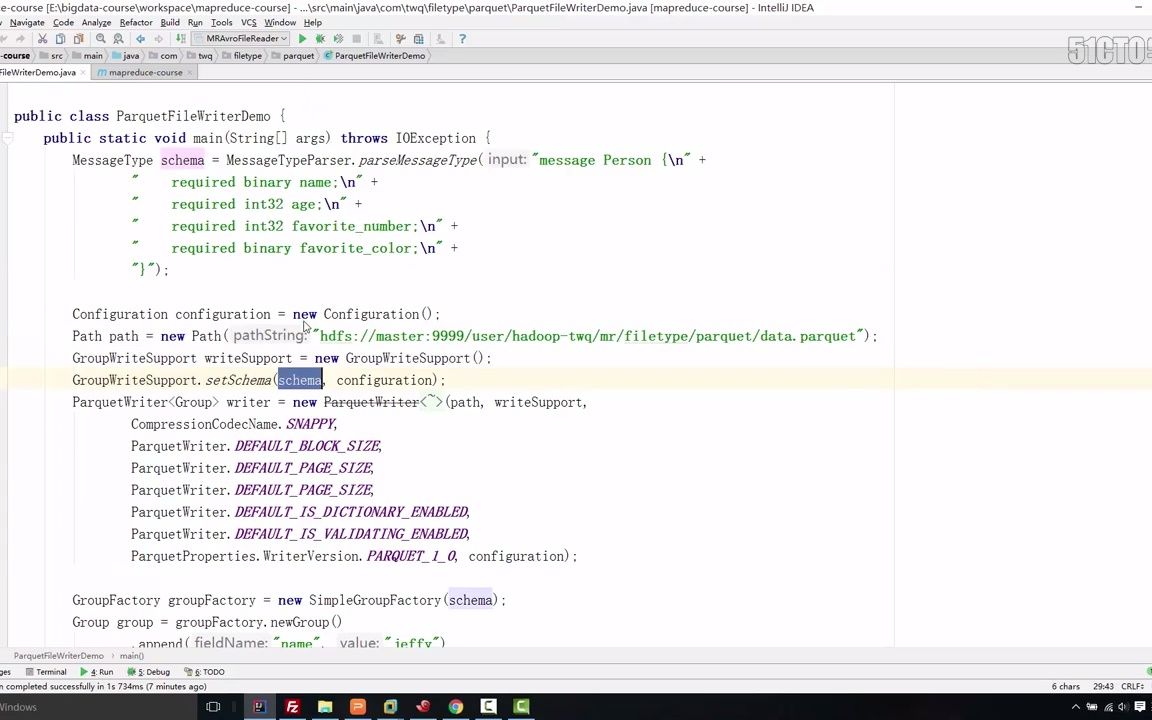The image size is (1152, 720).
Task: Open the MRAvroFileReader run configuration dropdown
Action: (x=241, y=39)
